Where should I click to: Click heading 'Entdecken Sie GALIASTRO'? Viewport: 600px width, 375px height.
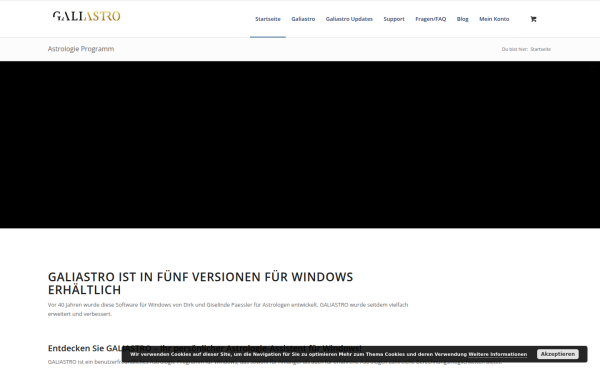coord(204,348)
